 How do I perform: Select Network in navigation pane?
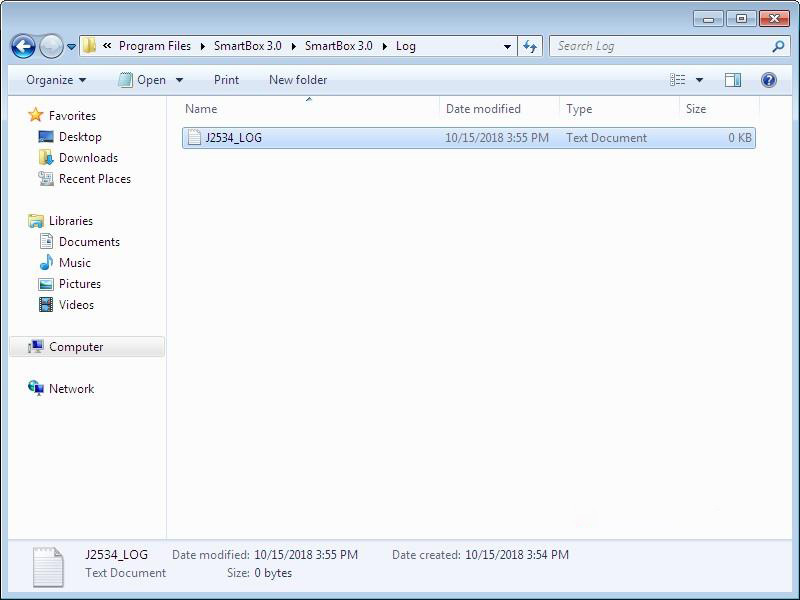click(71, 389)
